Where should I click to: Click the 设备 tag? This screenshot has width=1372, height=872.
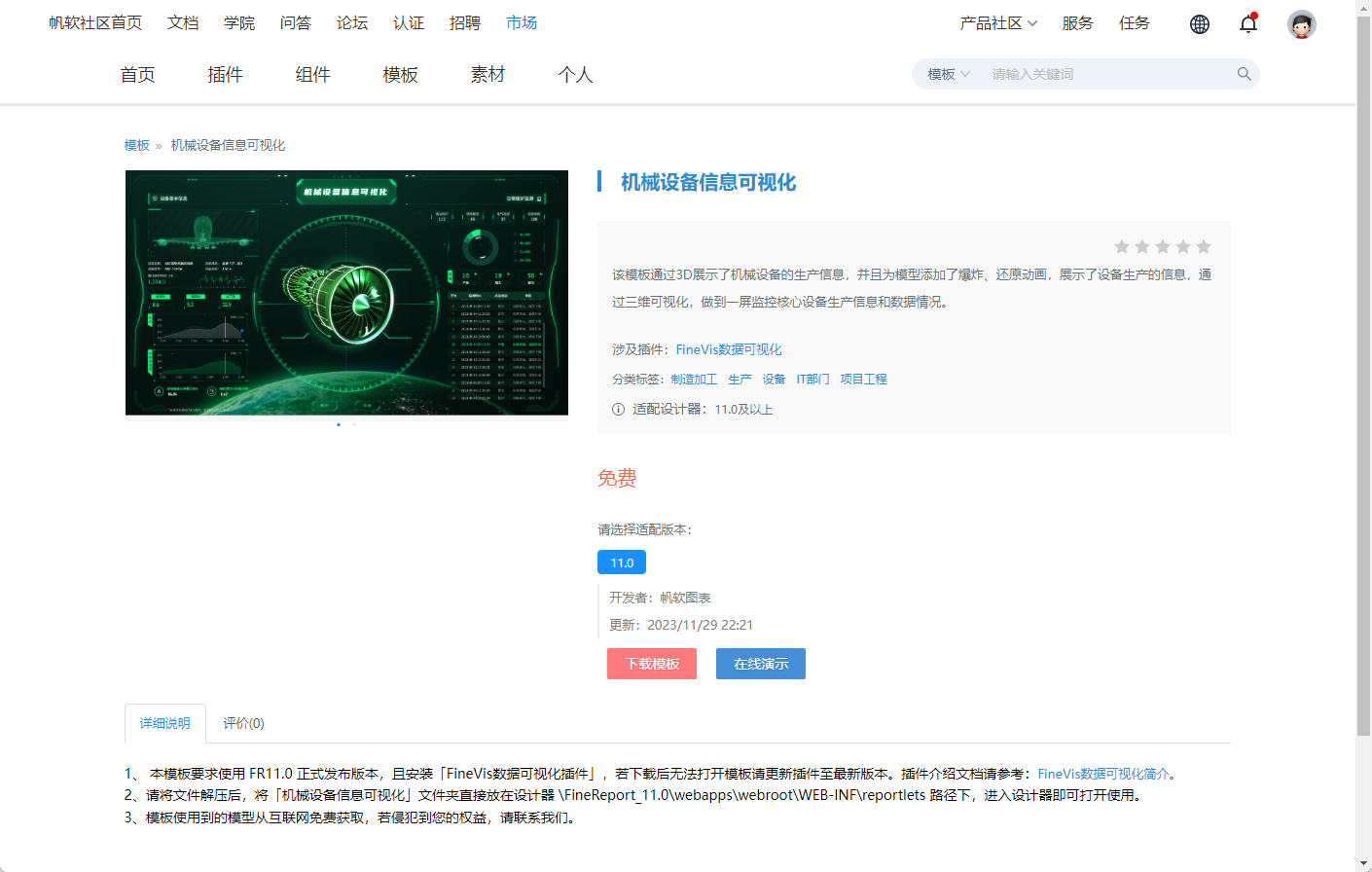point(774,380)
